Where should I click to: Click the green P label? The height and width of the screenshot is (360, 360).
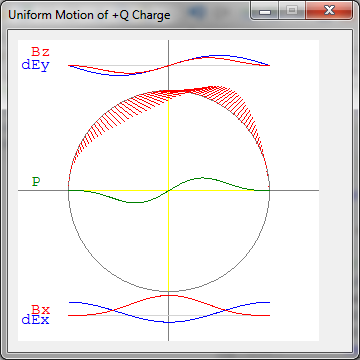(x=36, y=182)
